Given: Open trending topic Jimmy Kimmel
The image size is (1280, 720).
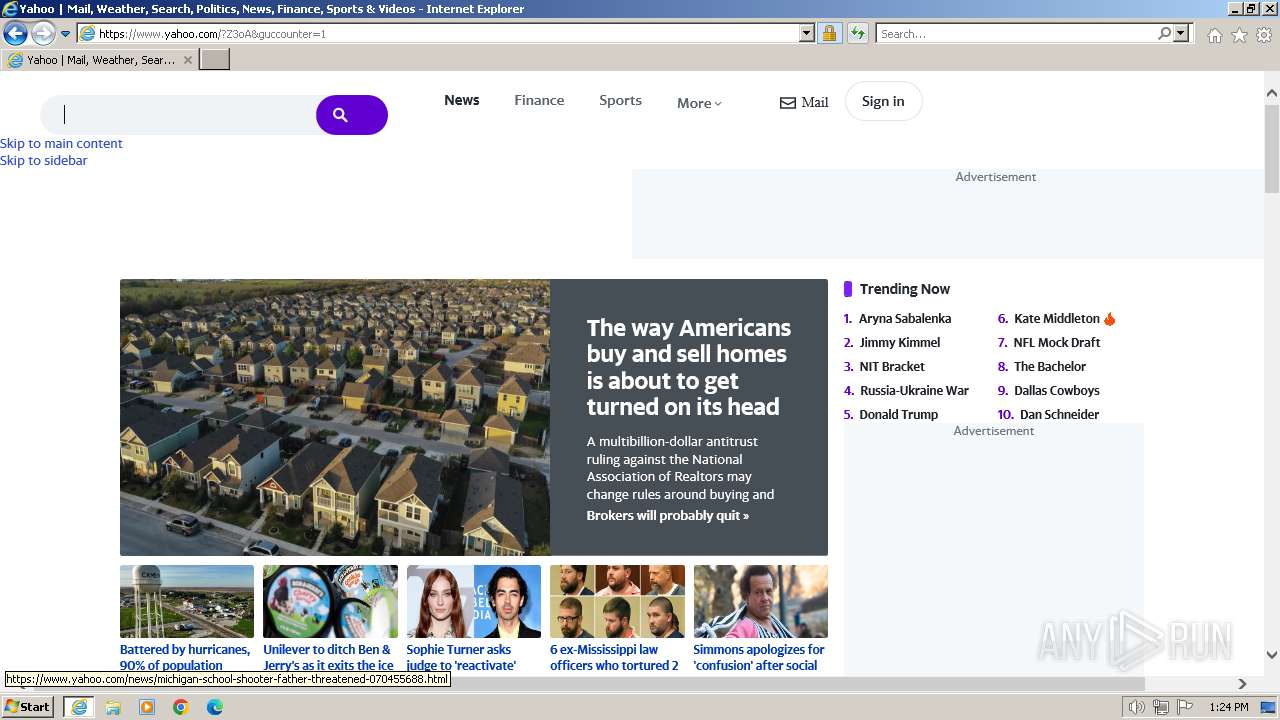Looking at the screenshot, I should pos(900,343).
